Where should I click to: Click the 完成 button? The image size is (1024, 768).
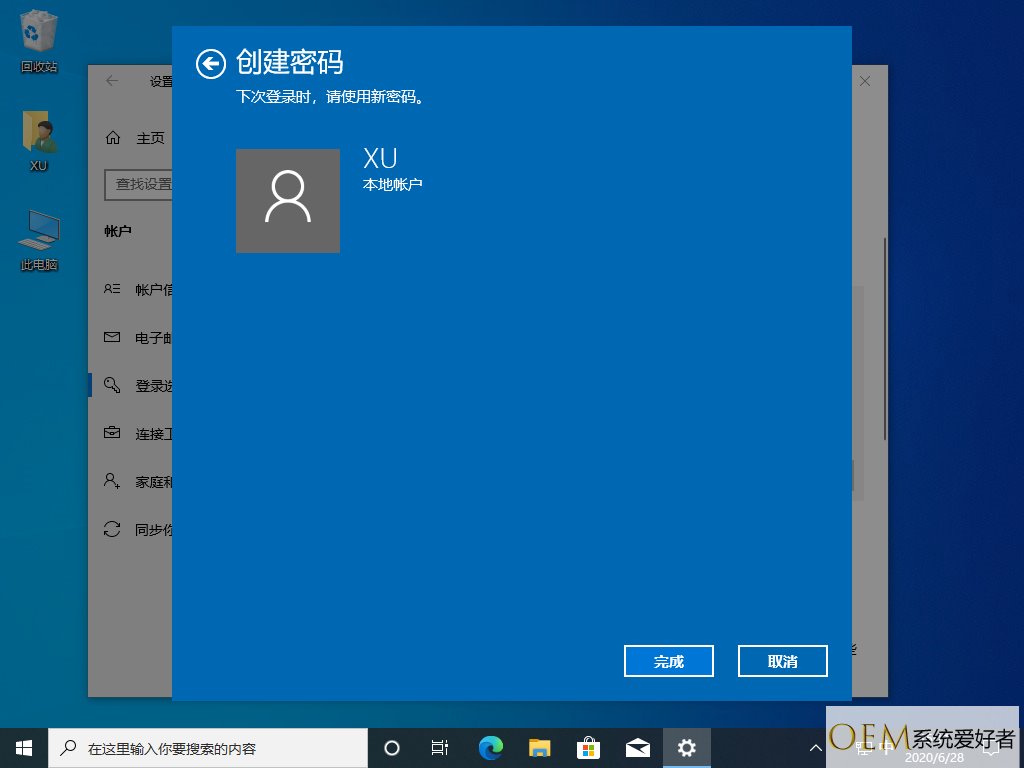668,662
